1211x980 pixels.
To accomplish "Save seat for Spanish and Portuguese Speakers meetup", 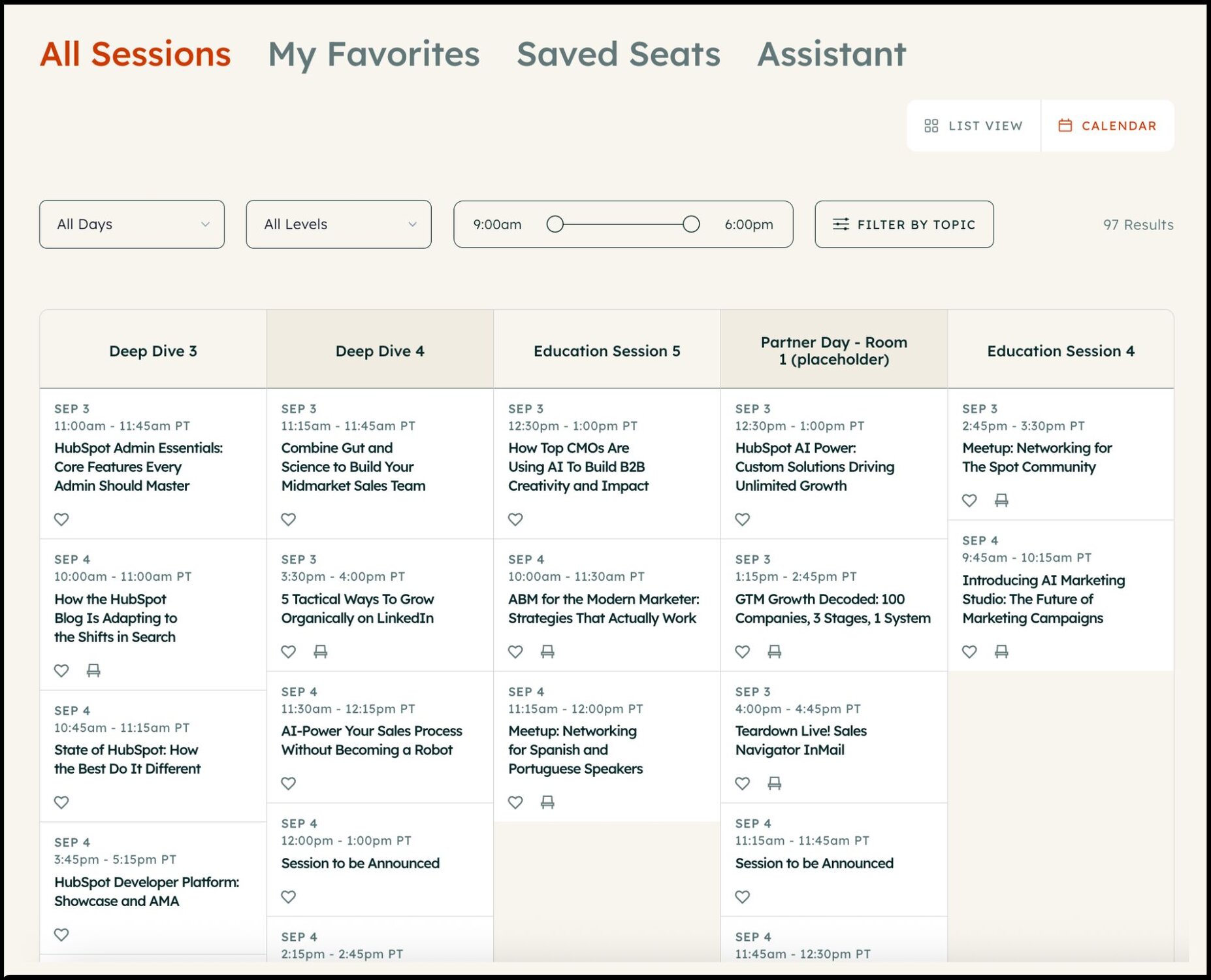I will point(547,802).
